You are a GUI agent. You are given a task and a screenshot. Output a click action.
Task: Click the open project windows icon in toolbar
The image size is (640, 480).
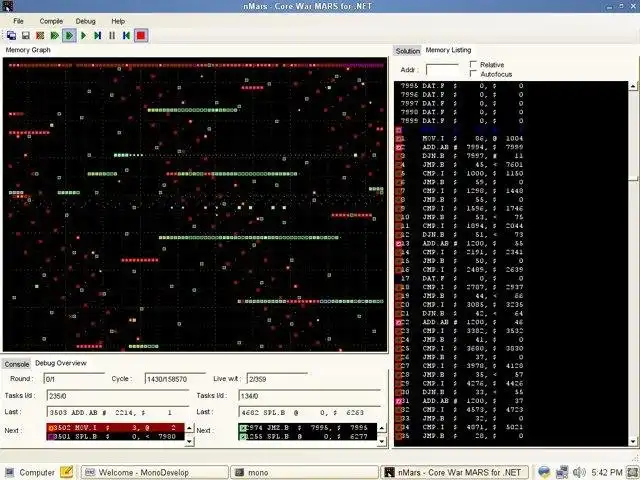(11, 36)
